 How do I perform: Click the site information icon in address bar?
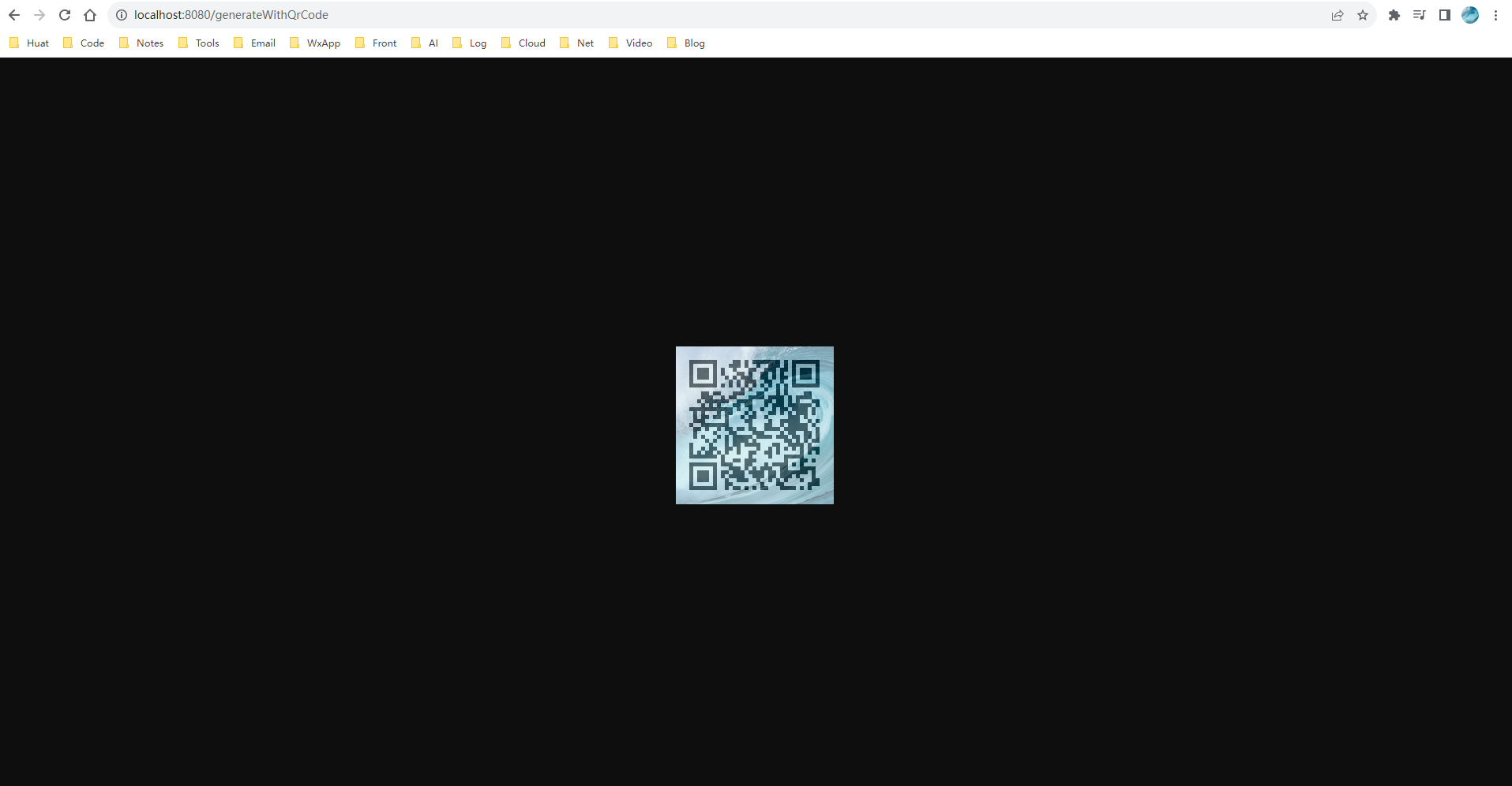coord(121,14)
